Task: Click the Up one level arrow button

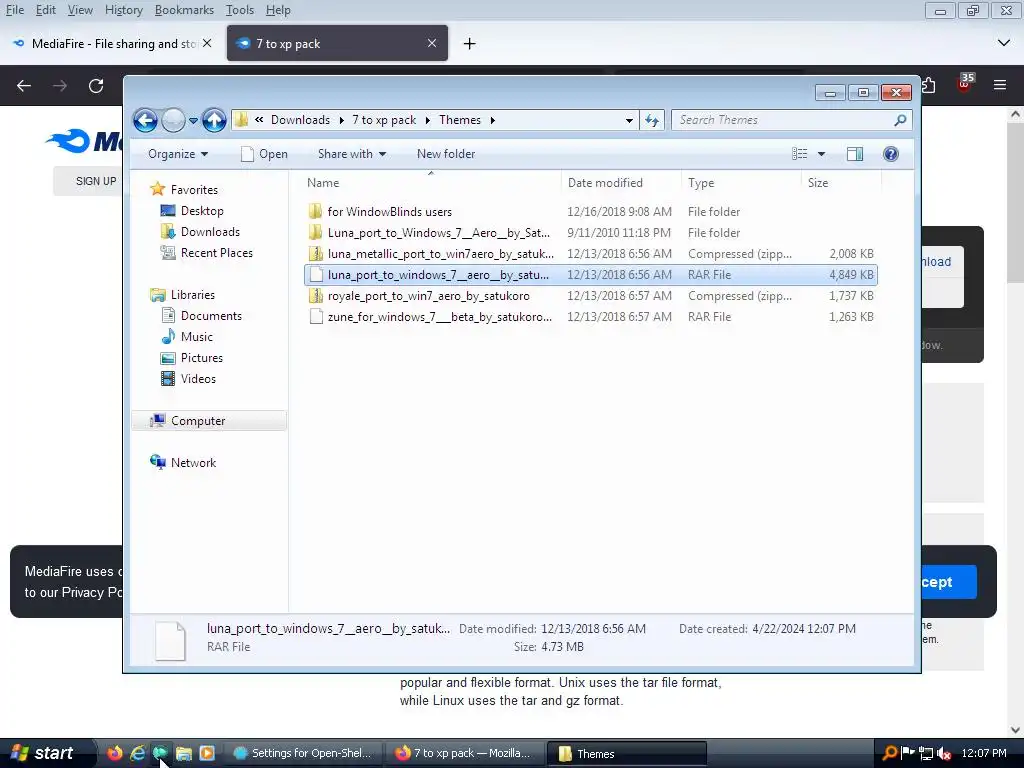Action: point(214,120)
